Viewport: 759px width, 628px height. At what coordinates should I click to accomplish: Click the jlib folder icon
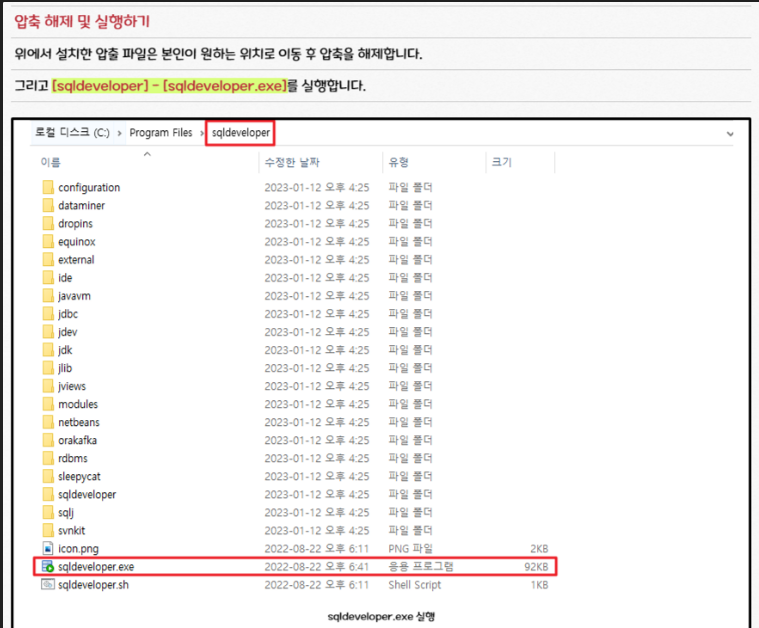[x=48, y=368]
